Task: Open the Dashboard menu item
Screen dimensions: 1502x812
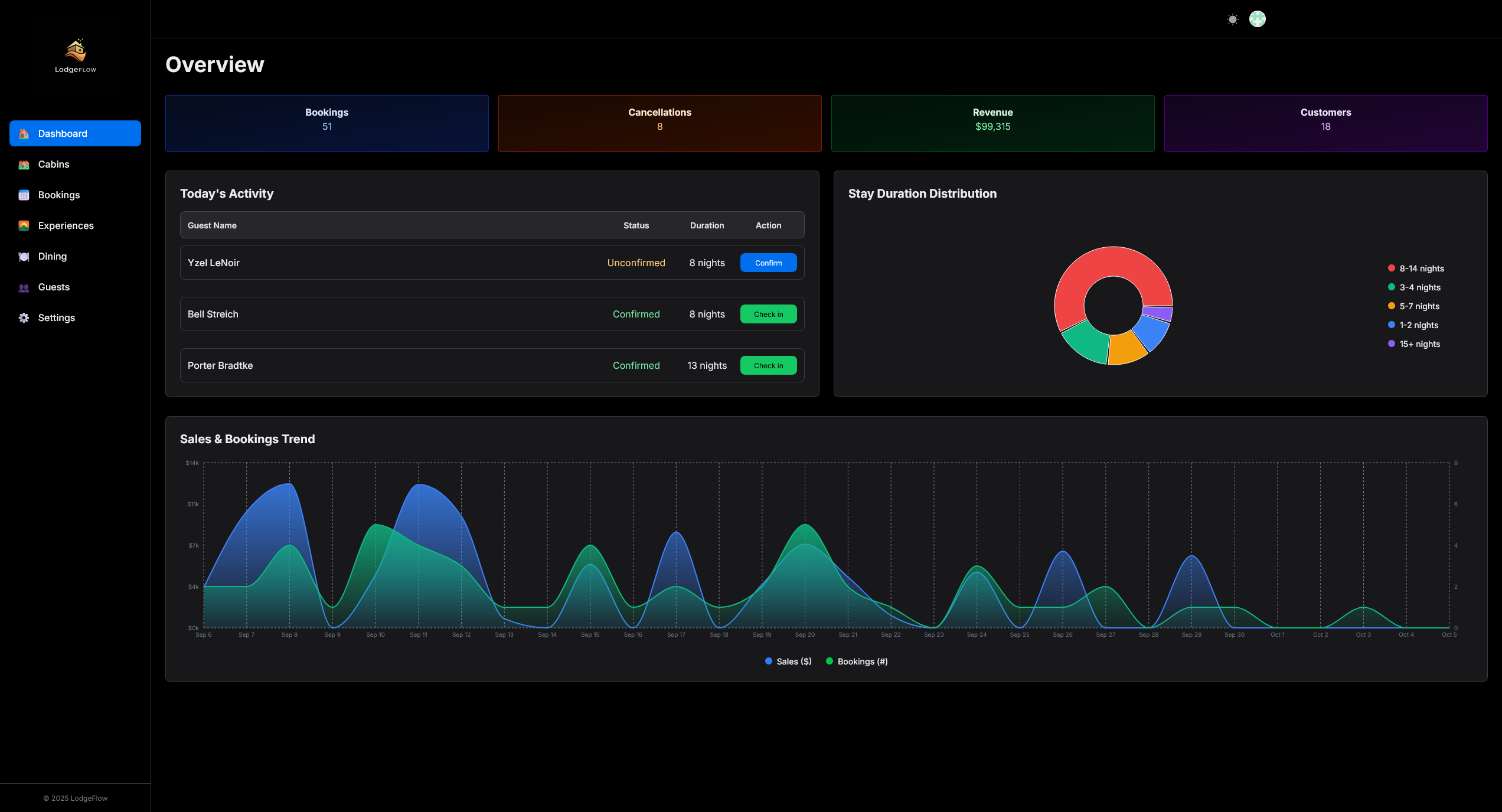Action: pyautogui.click(x=75, y=133)
